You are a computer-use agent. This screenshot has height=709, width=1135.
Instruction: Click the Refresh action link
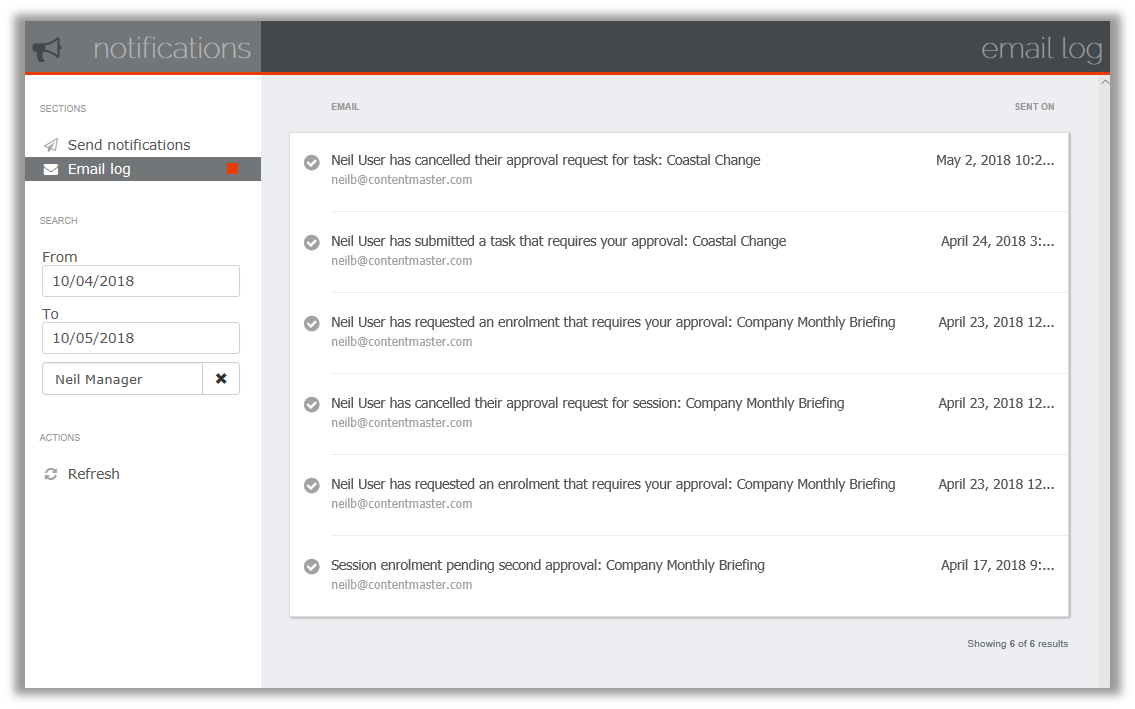91,473
